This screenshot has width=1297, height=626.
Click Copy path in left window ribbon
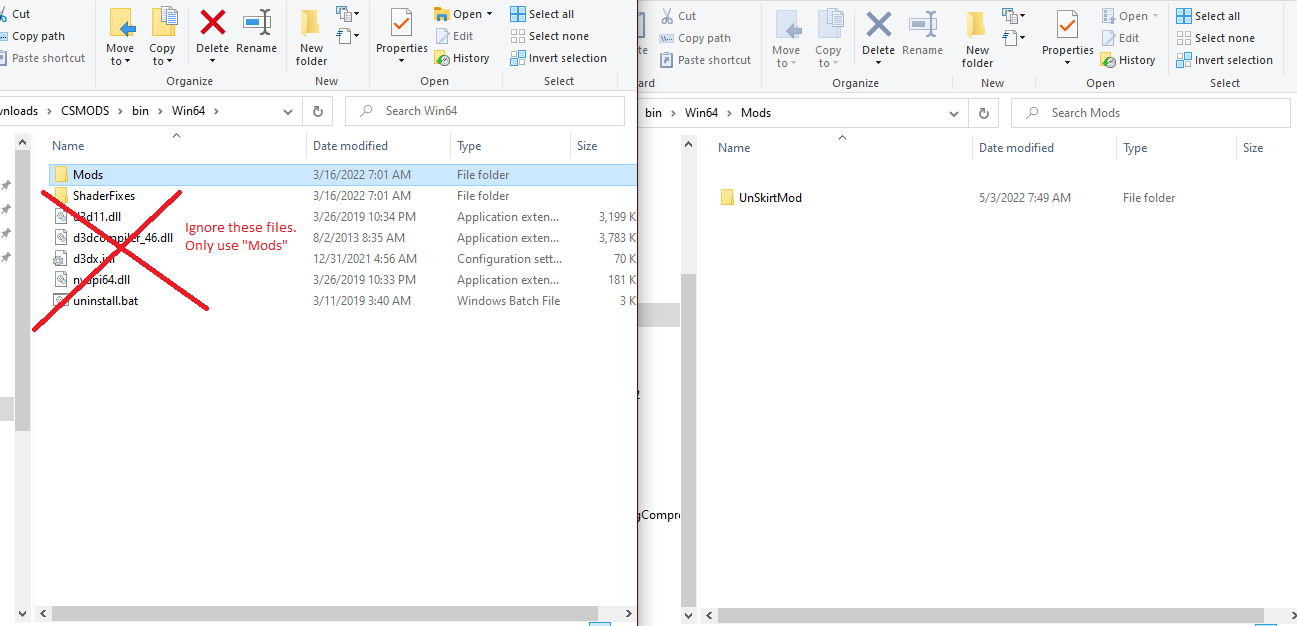[32, 36]
